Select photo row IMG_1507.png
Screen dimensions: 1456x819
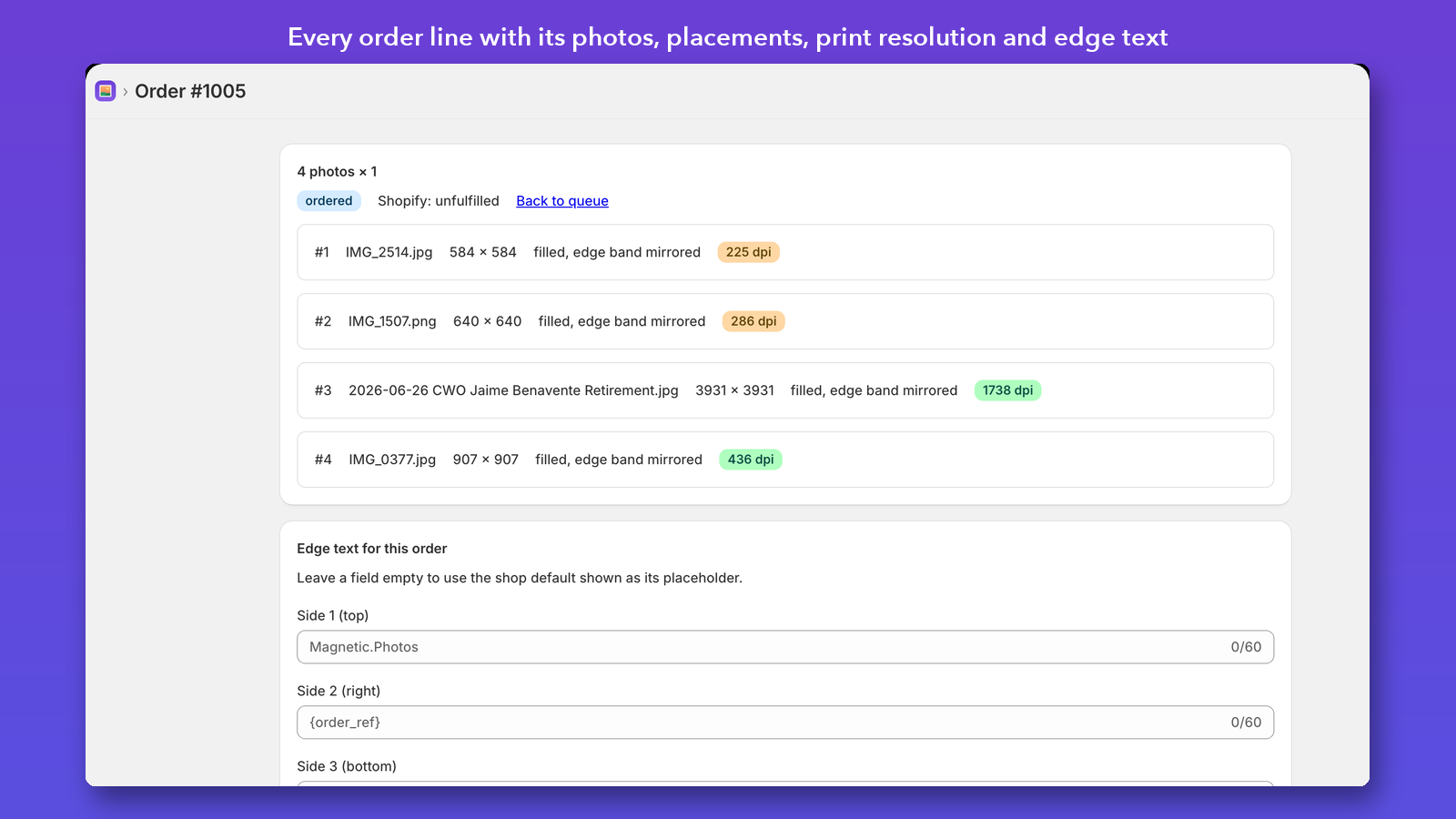785,321
